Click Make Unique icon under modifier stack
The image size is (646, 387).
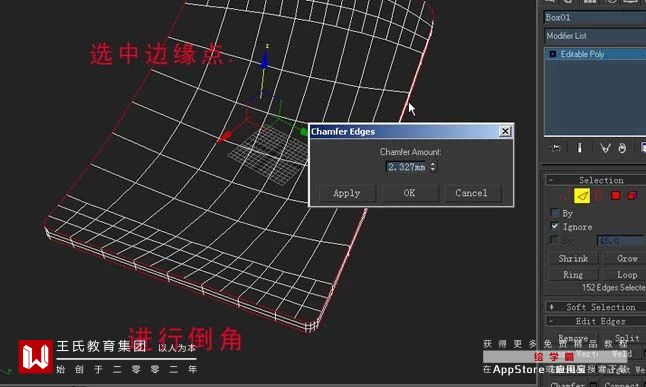(604, 148)
